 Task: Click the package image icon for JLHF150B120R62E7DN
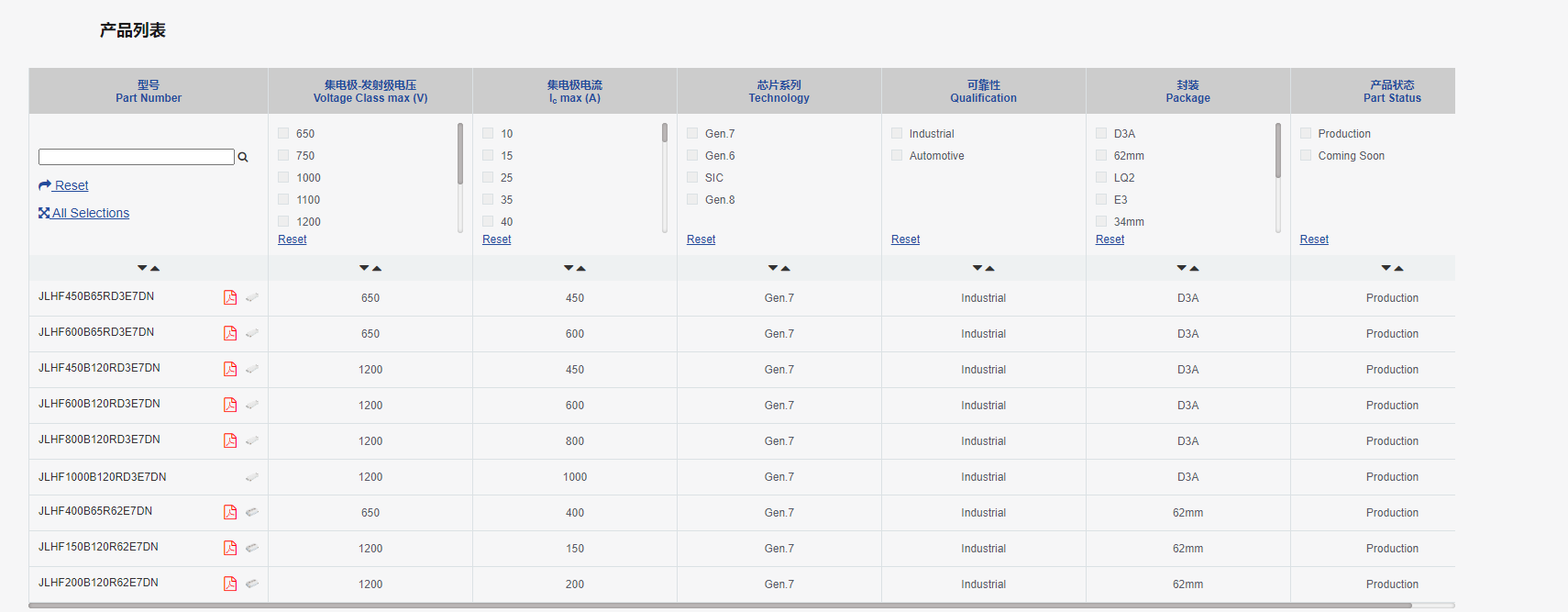tap(252, 548)
